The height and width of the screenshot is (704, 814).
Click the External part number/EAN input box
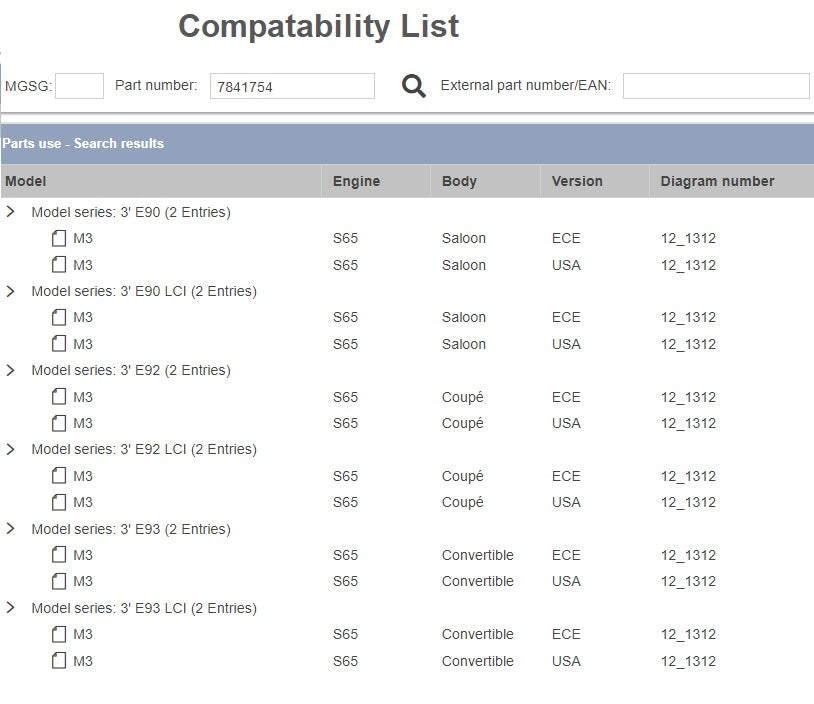click(x=715, y=86)
